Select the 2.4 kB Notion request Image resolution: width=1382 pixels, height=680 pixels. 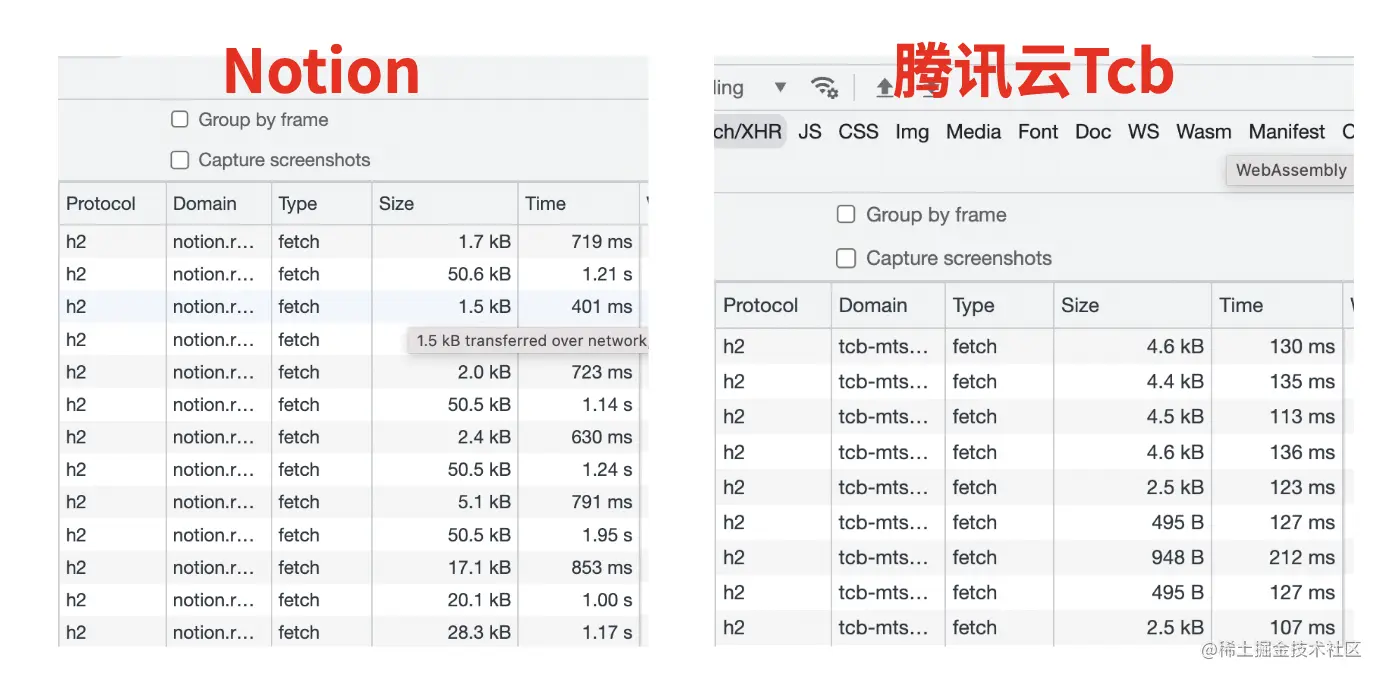(353, 437)
